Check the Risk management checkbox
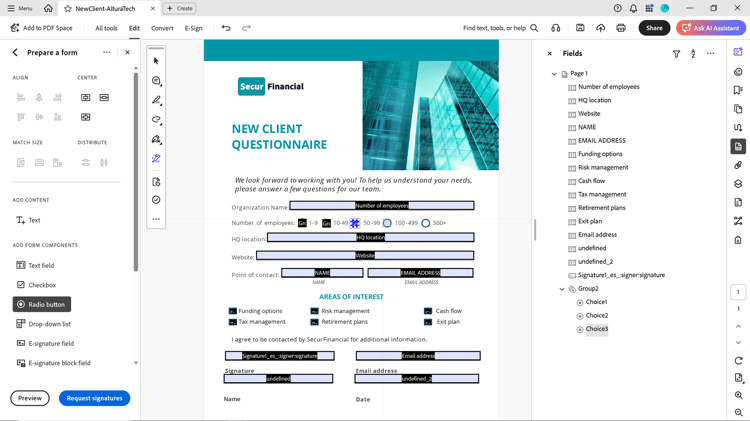The image size is (750, 421). pos(314,311)
